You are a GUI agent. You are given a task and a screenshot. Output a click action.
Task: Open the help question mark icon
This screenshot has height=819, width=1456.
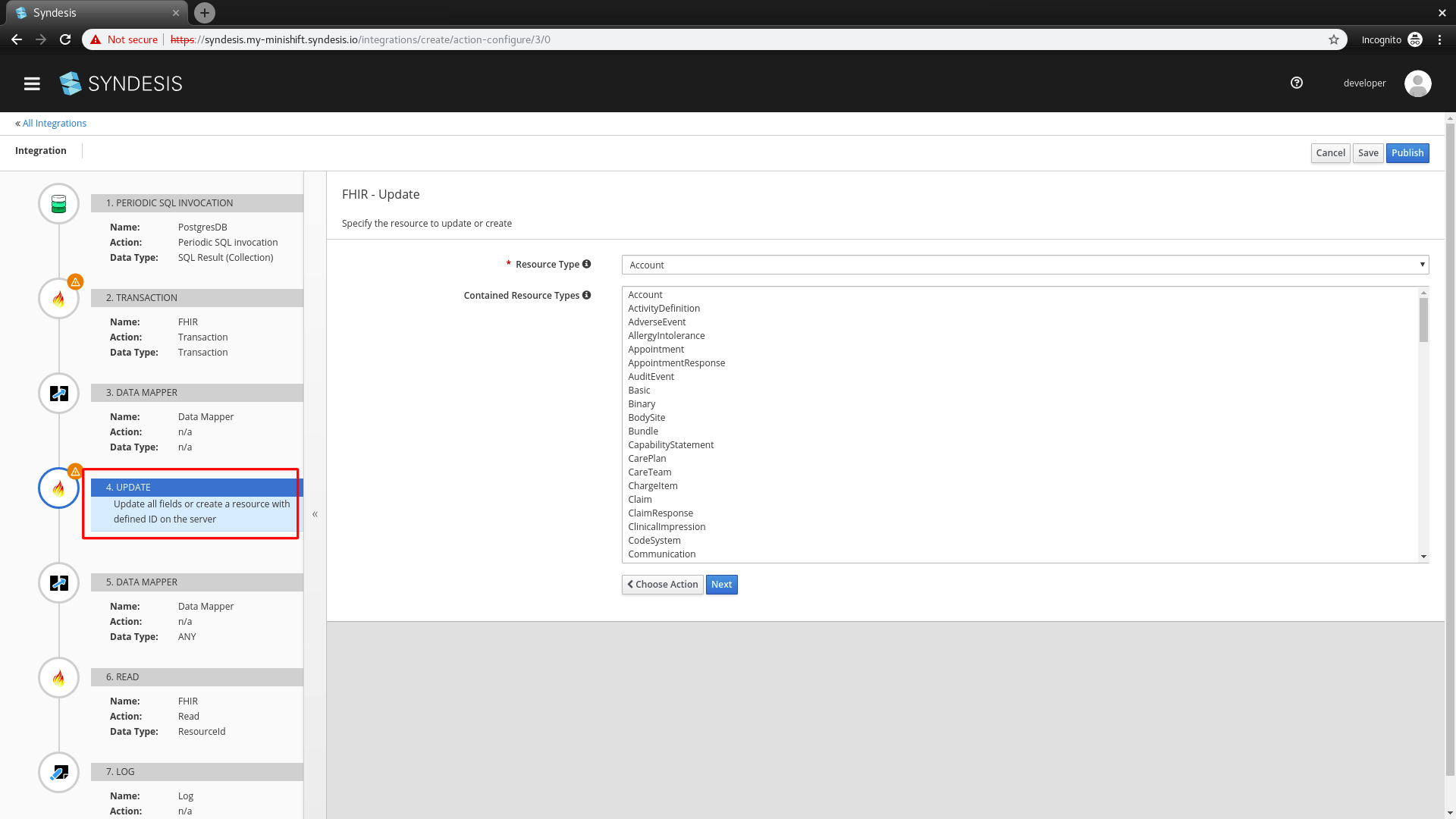pos(1297,83)
